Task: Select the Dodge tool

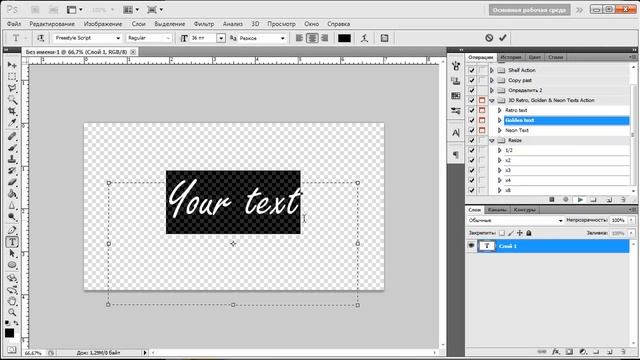Action: pyautogui.click(x=12, y=217)
